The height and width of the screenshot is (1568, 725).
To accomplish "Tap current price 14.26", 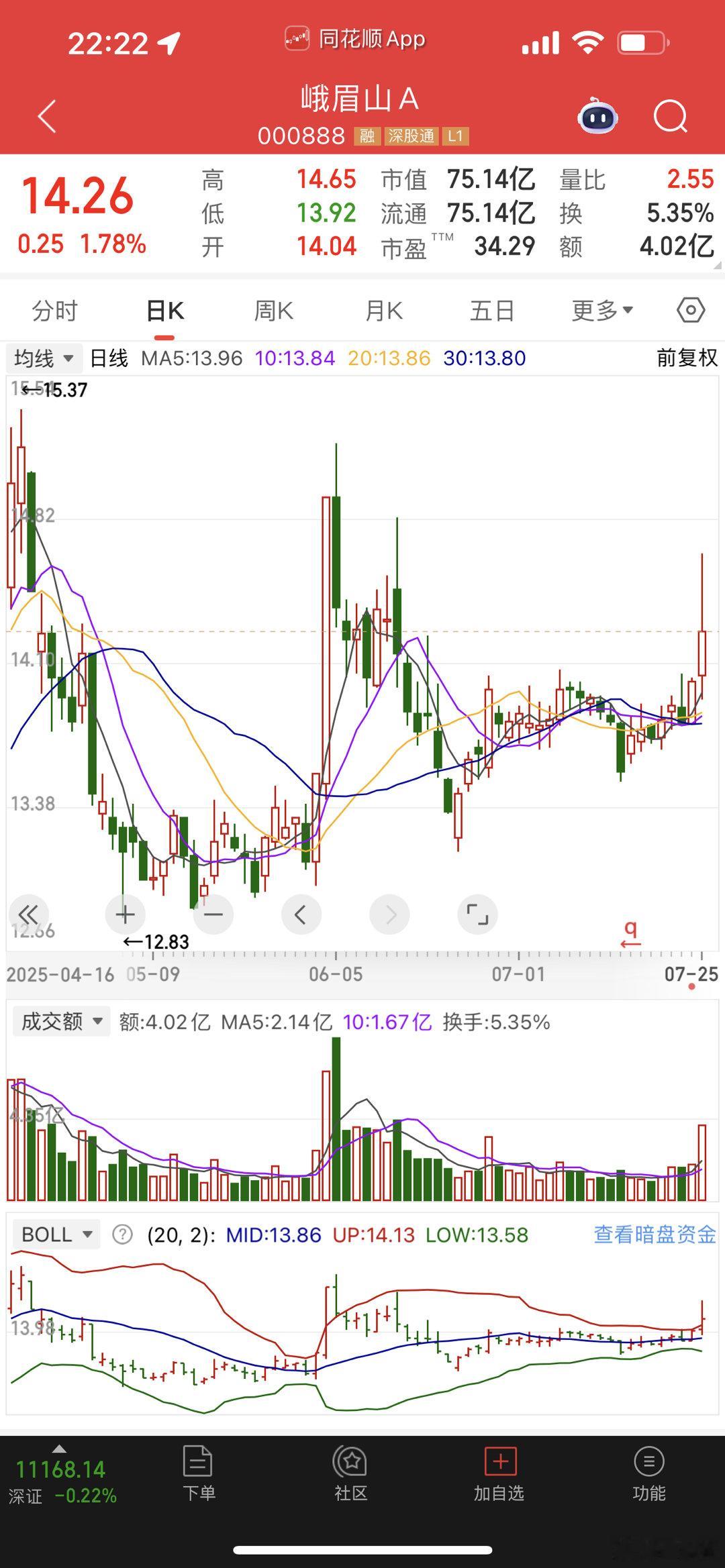I will pos(78,196).
